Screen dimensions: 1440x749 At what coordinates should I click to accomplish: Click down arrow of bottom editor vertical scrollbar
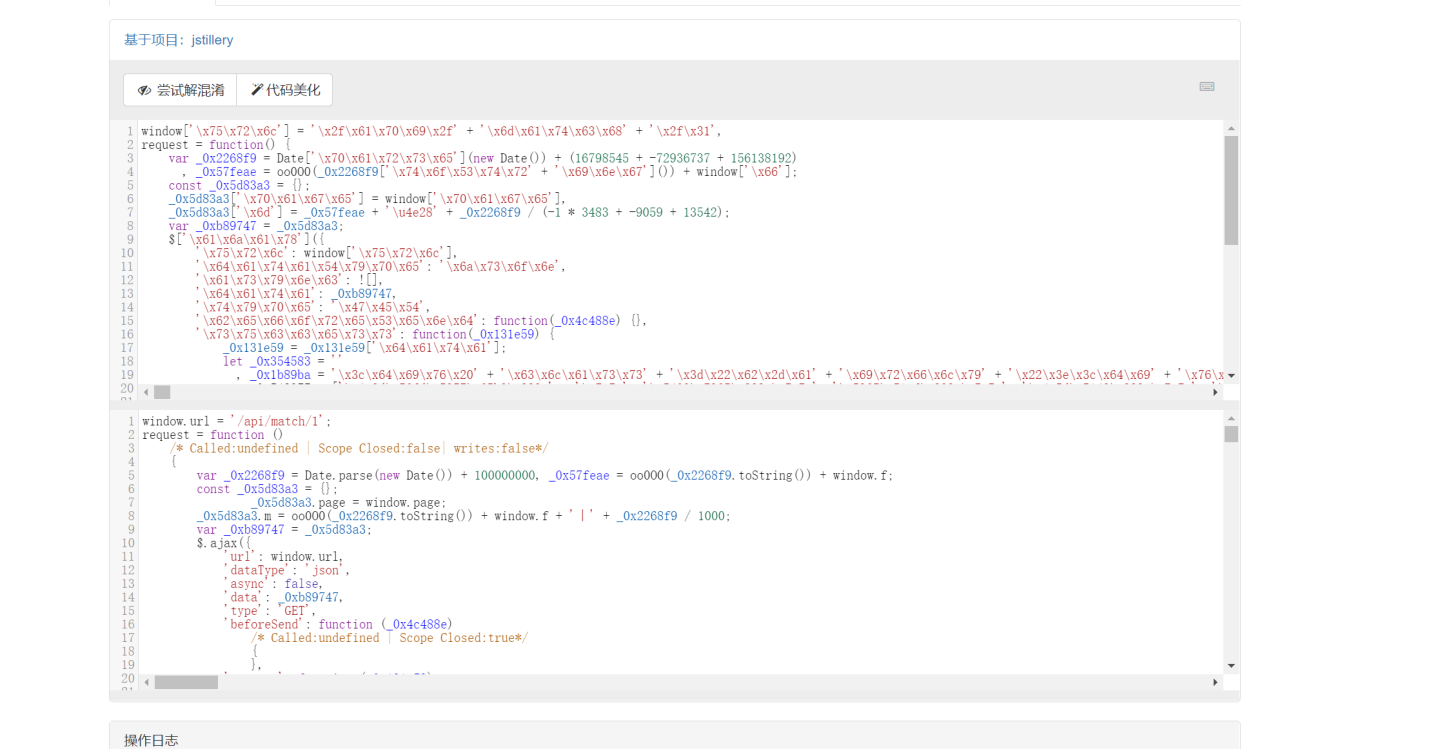(1231, 665)
